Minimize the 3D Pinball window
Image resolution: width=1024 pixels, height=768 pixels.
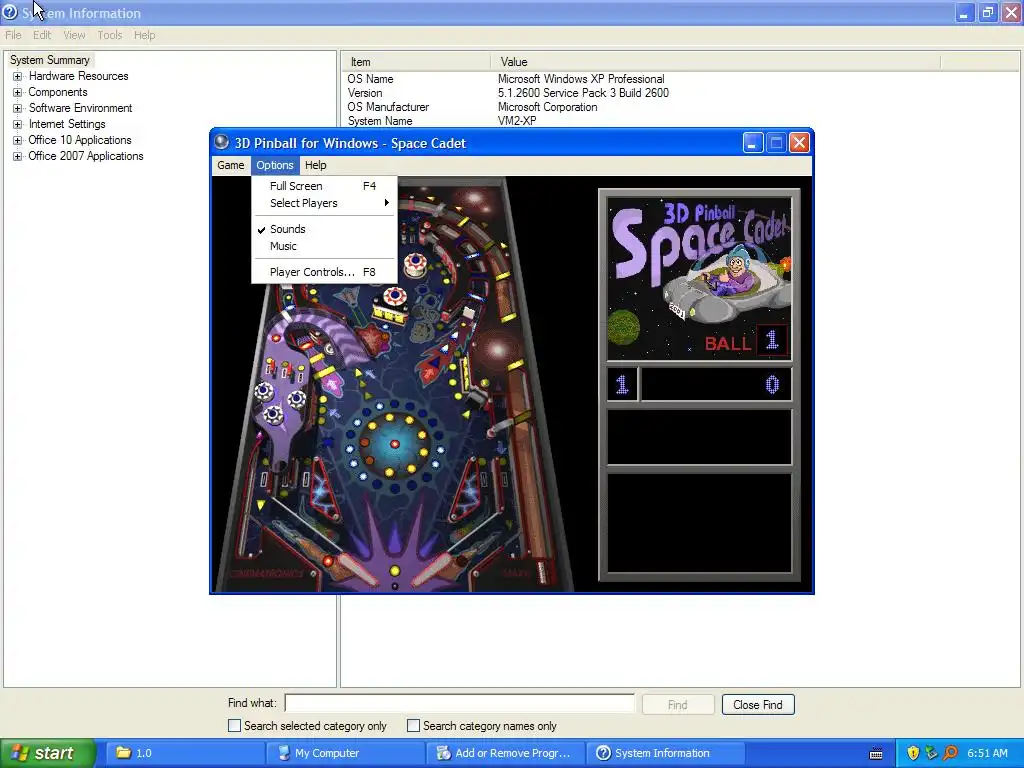pos(752,142)
